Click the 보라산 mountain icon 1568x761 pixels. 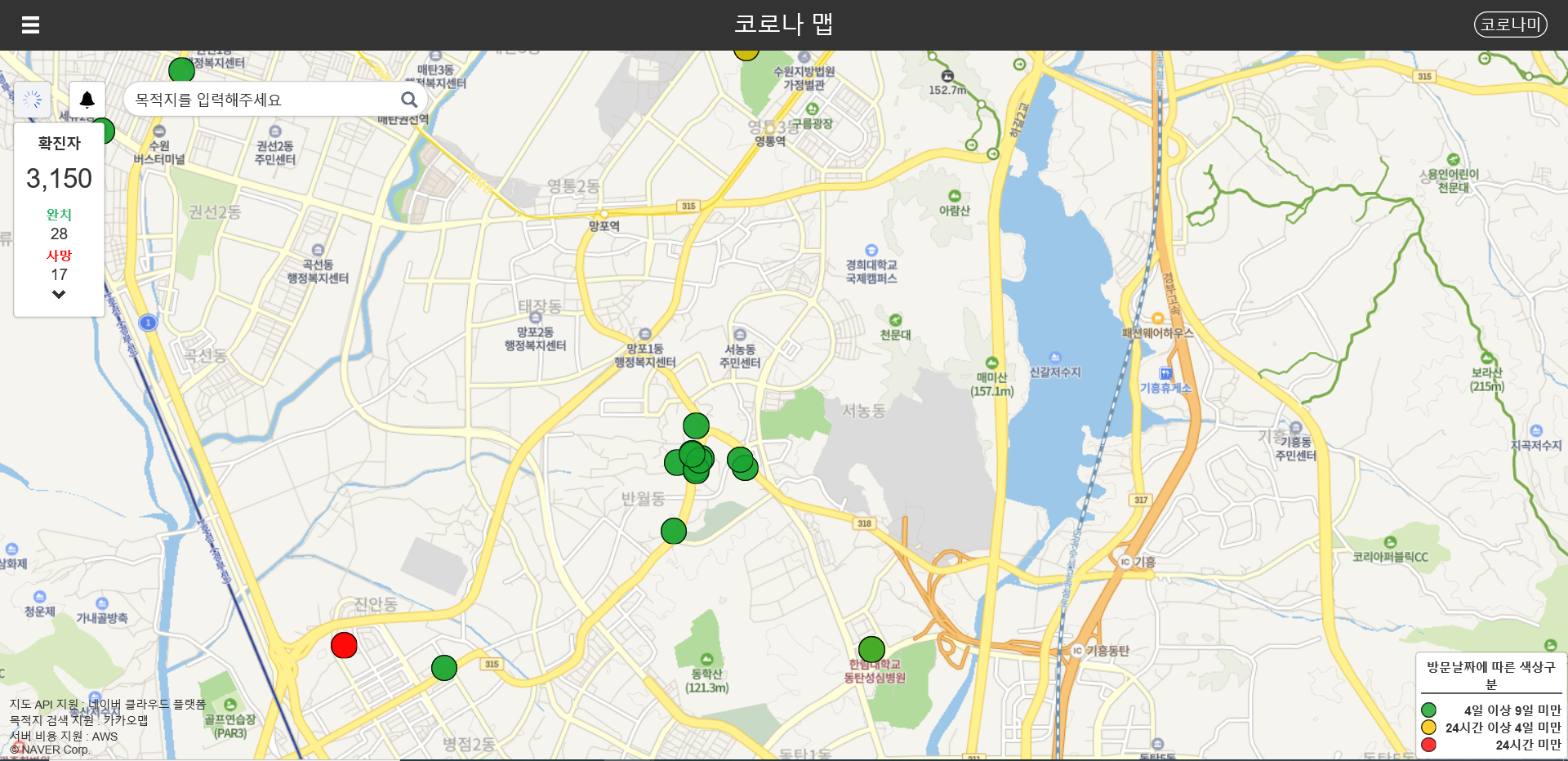1486,358
